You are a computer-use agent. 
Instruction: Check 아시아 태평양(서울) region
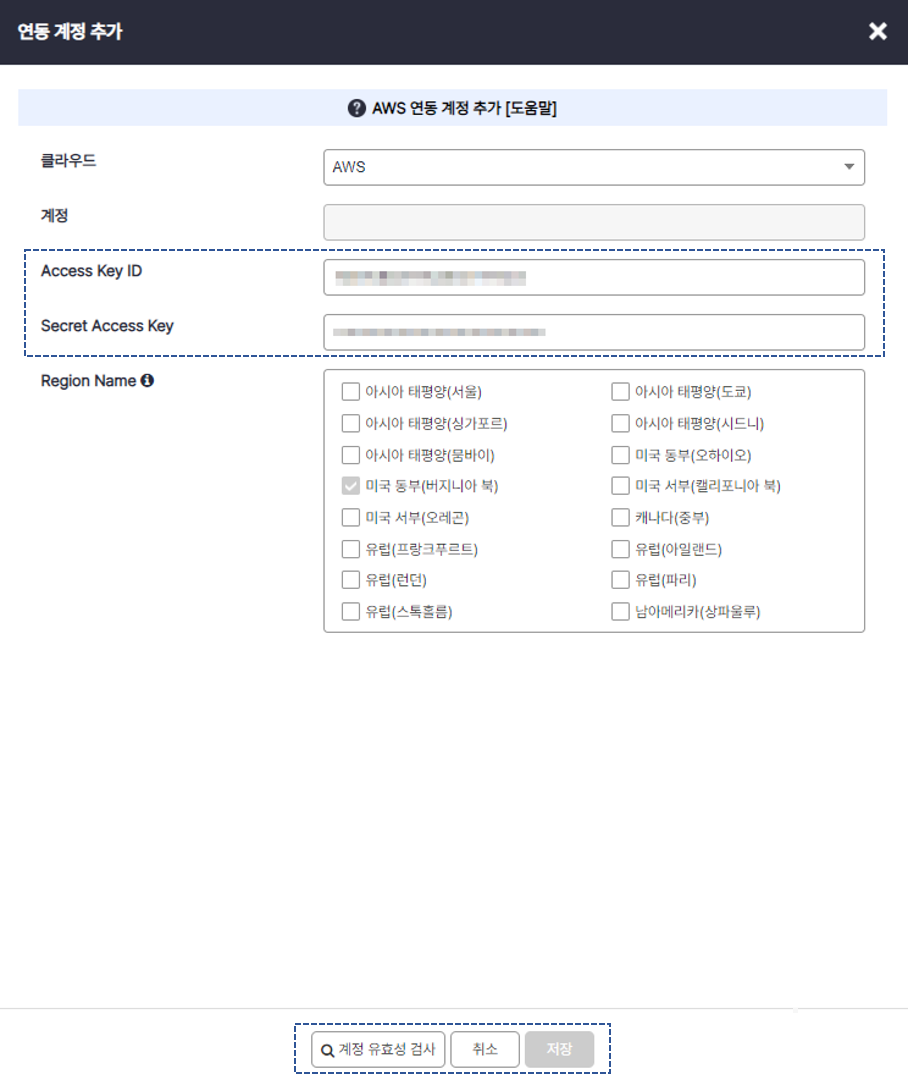click(x=351, y=392)
